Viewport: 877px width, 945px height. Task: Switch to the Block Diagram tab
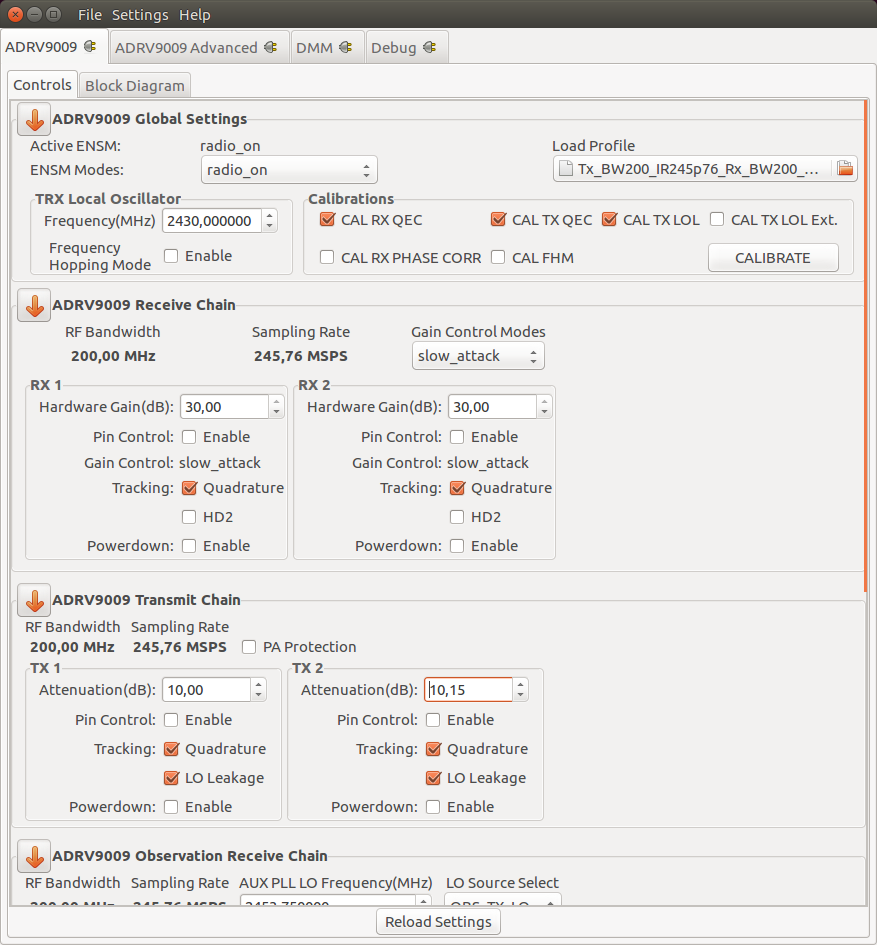tap(134, 85)
